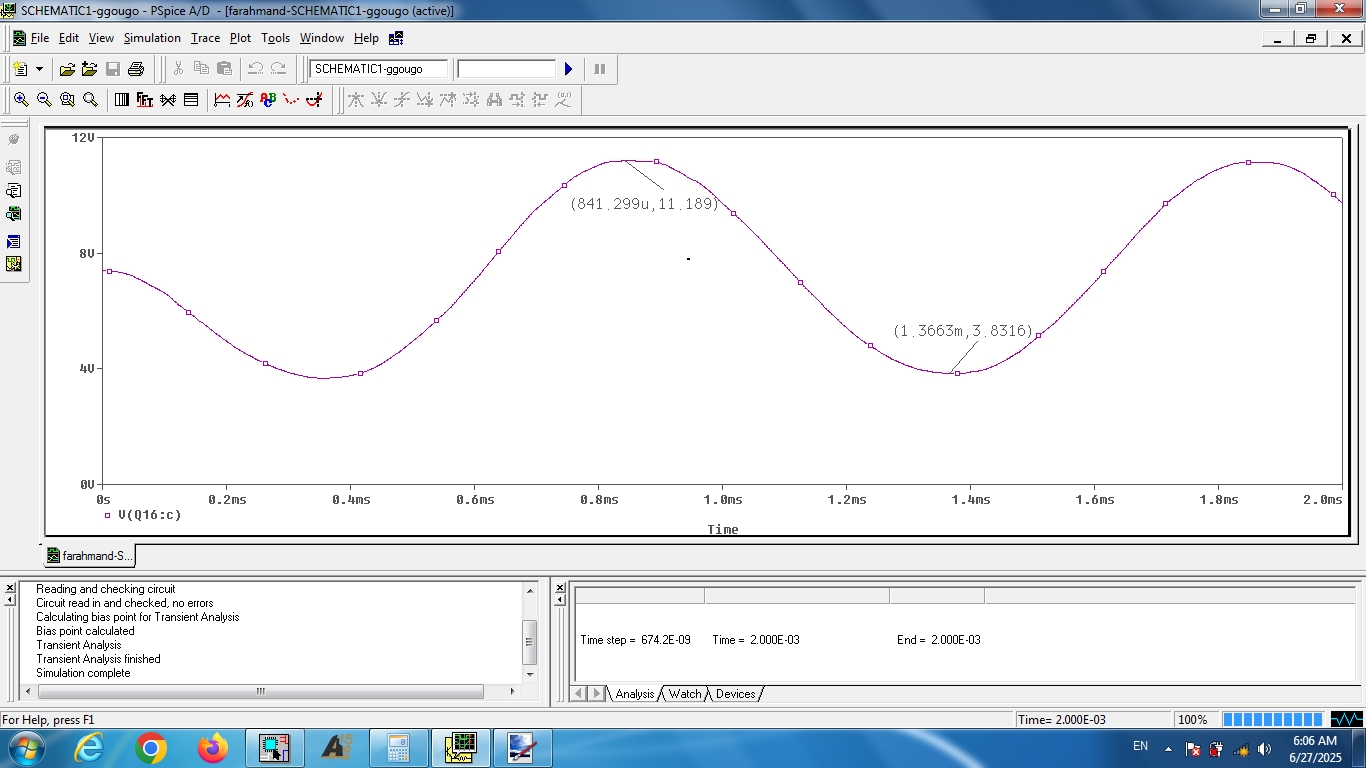Toggle mark data points icon
Image resolution: width=1366 pixels, height=768 pixels.
point(291,100)
